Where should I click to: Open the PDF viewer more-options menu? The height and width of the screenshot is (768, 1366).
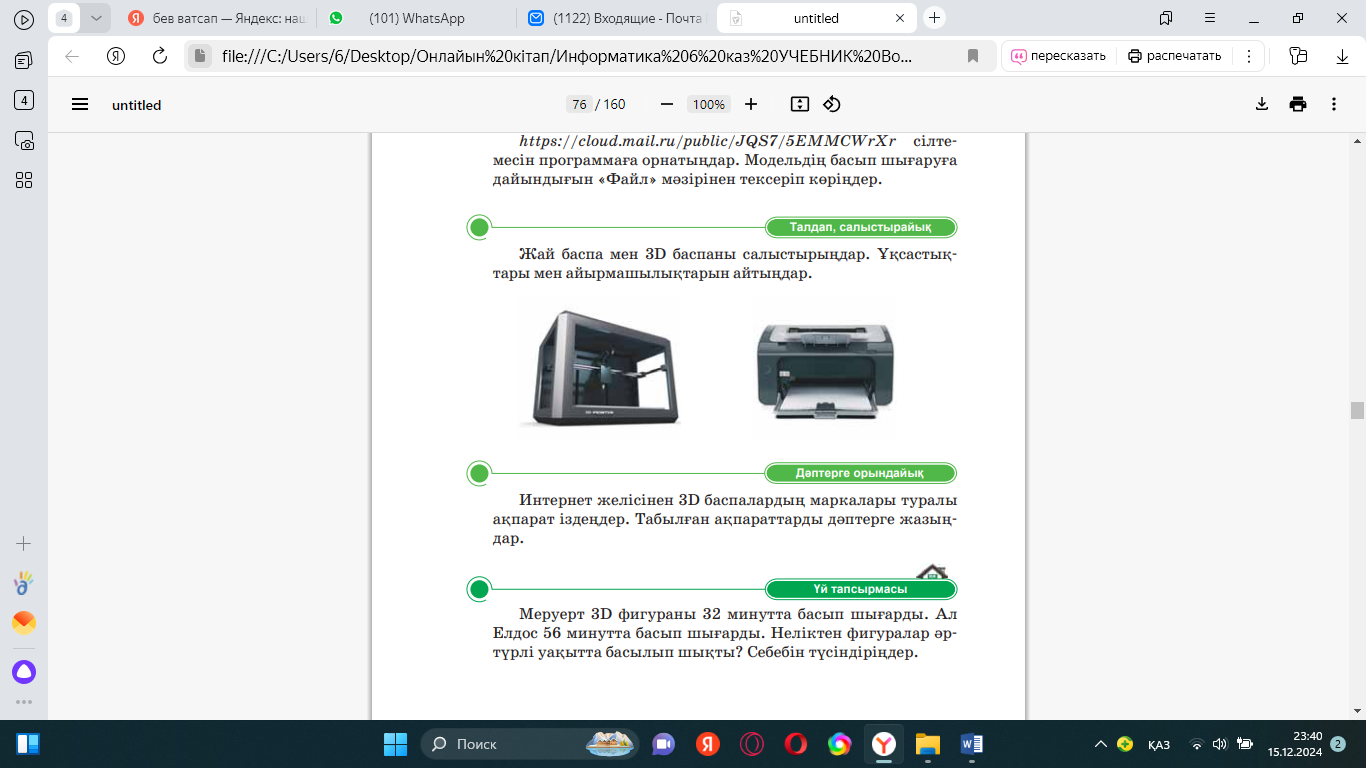coord(1334,104)
